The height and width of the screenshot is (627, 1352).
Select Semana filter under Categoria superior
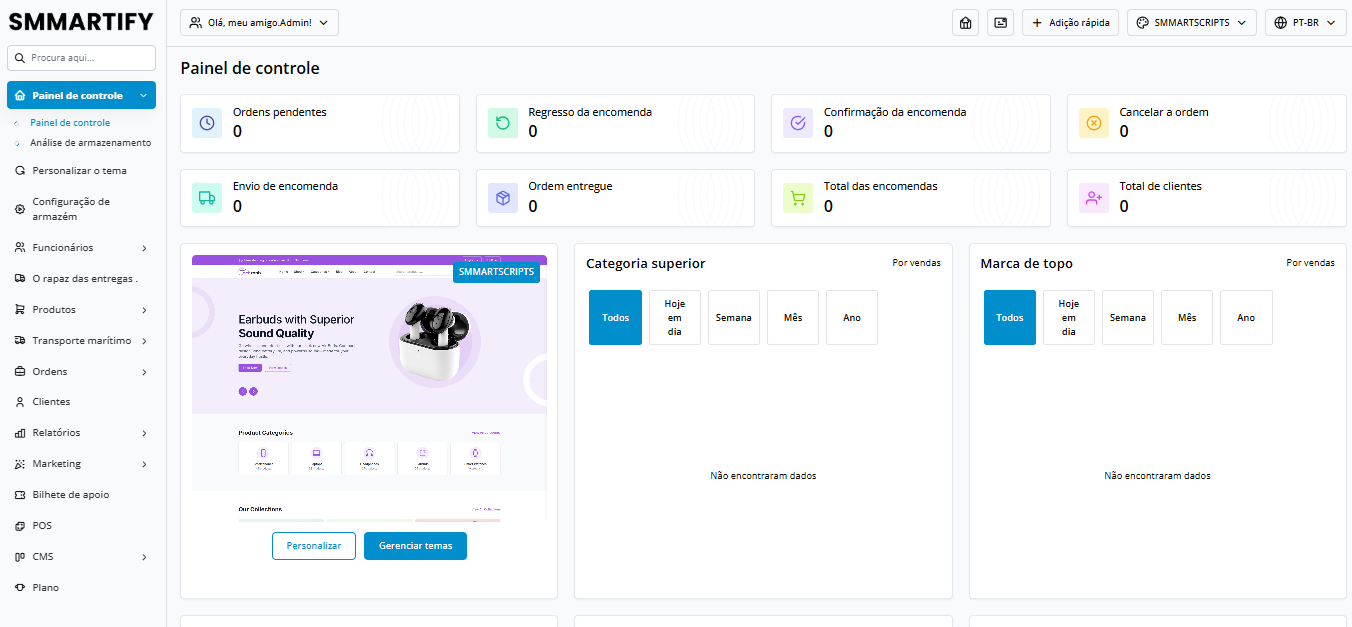[x=733, y=318]
